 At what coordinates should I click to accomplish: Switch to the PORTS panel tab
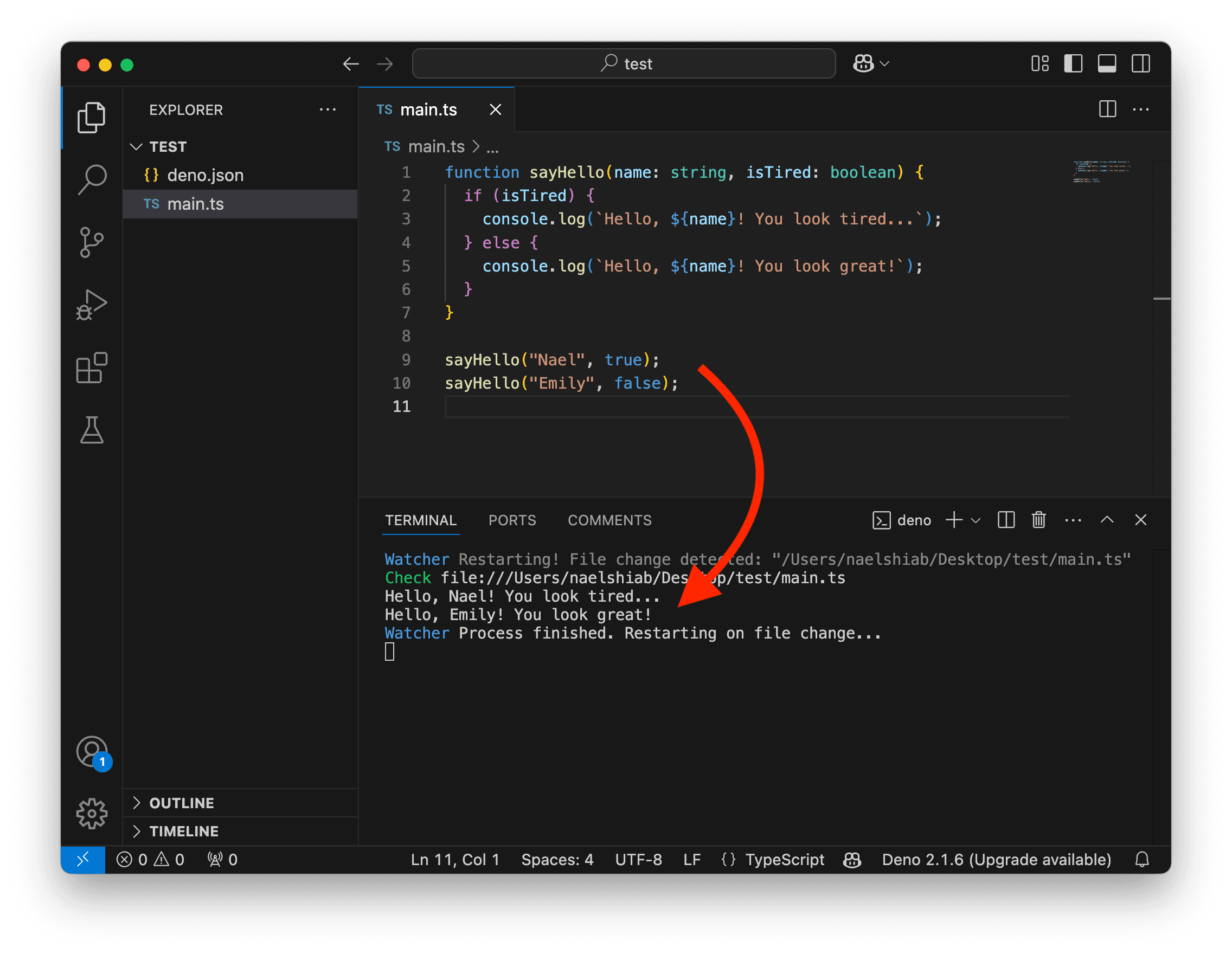tap(512, 520)
